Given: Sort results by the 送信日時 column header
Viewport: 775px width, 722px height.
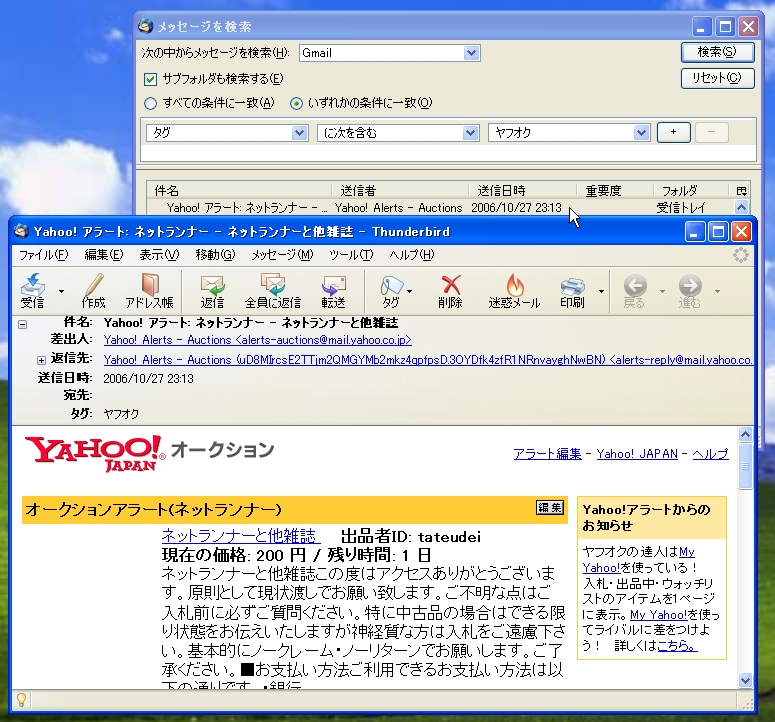Looking at the screenshot, I should coord(522,191).
